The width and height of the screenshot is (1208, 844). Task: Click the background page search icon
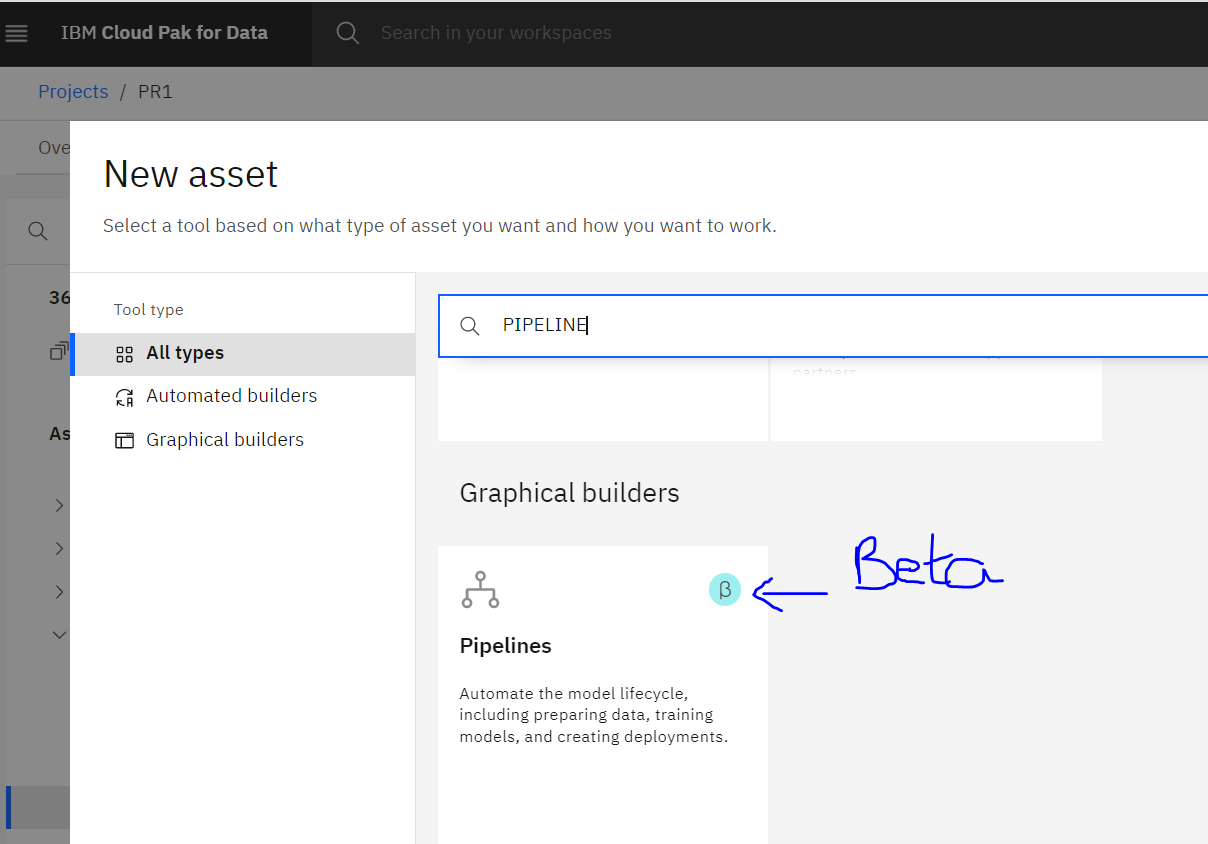click(38, 231)
